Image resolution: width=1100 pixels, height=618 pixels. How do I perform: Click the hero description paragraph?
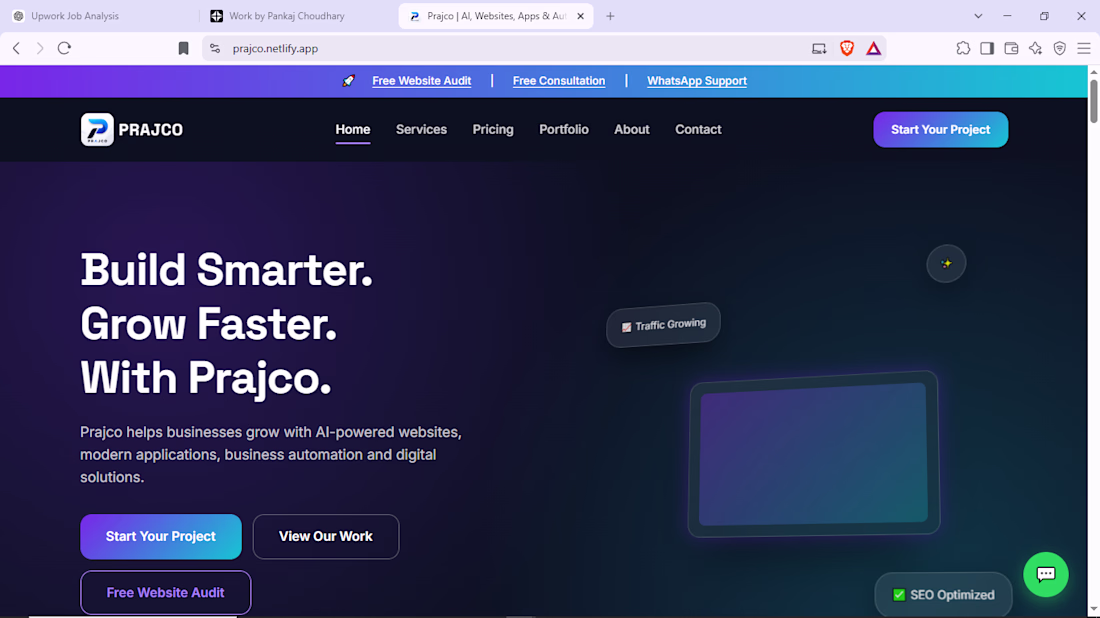click(x=271, y=455)
